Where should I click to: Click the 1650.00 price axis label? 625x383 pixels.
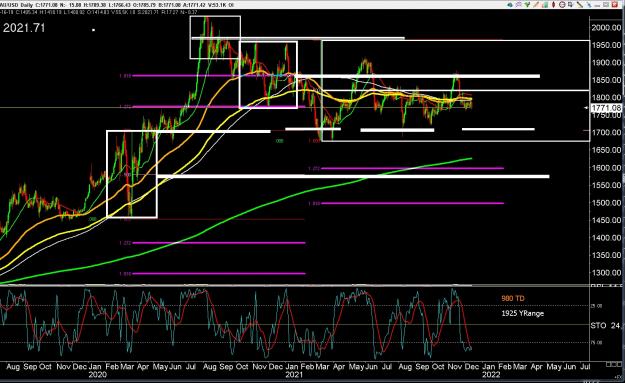pos(607,150)
